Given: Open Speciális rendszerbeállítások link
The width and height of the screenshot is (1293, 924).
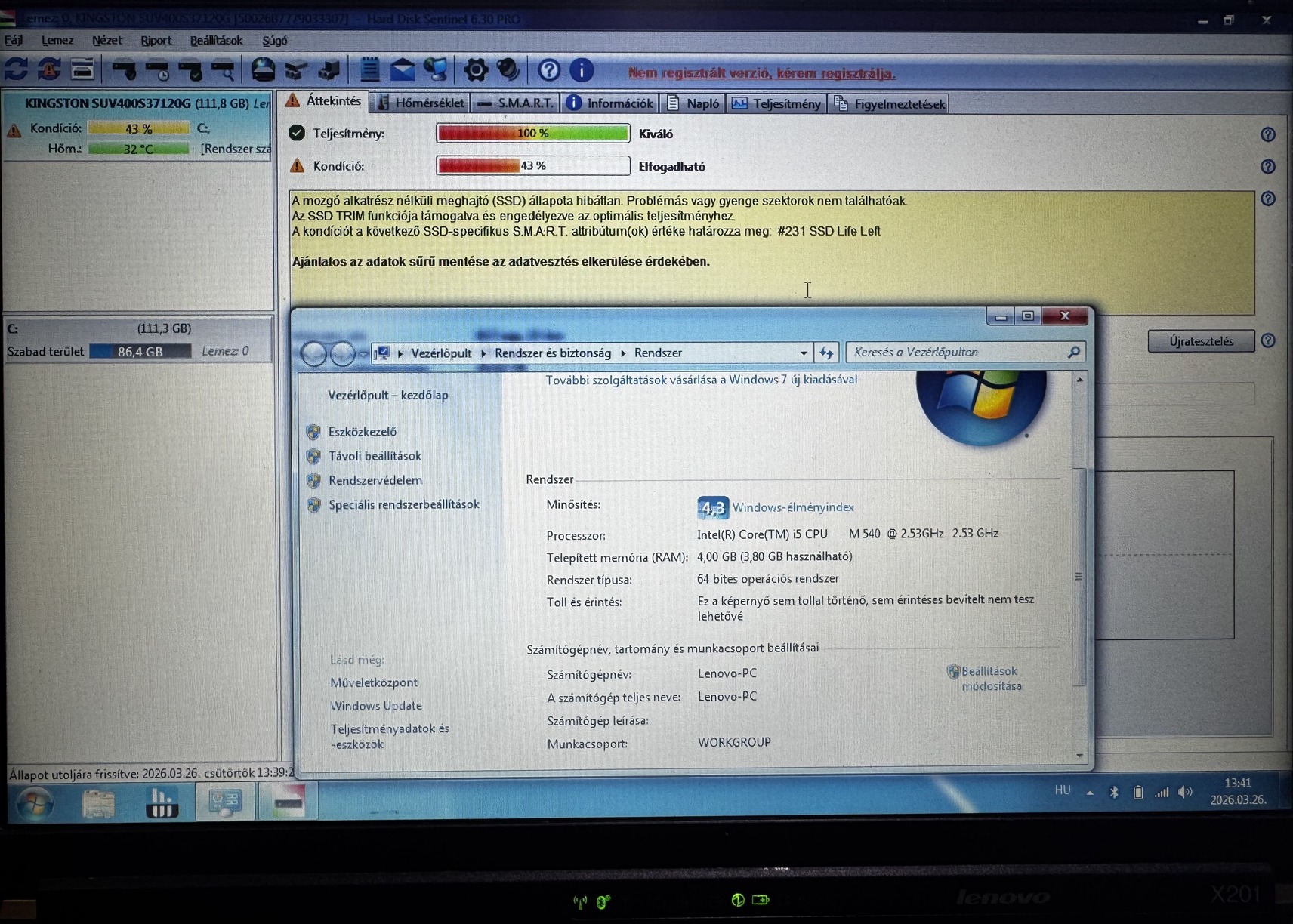Looking at the screenshot, I should 404,504.
